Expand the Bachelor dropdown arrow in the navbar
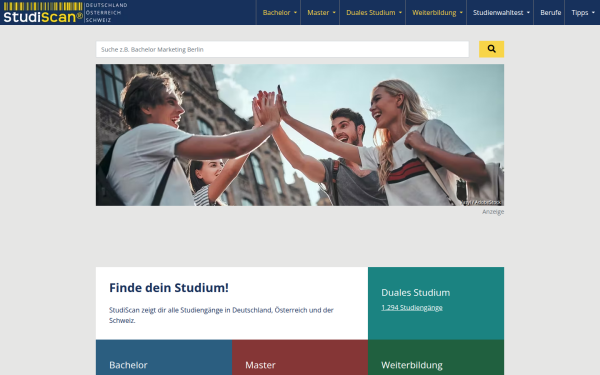This screenshot has width=600, height=375. click(295, 13)
